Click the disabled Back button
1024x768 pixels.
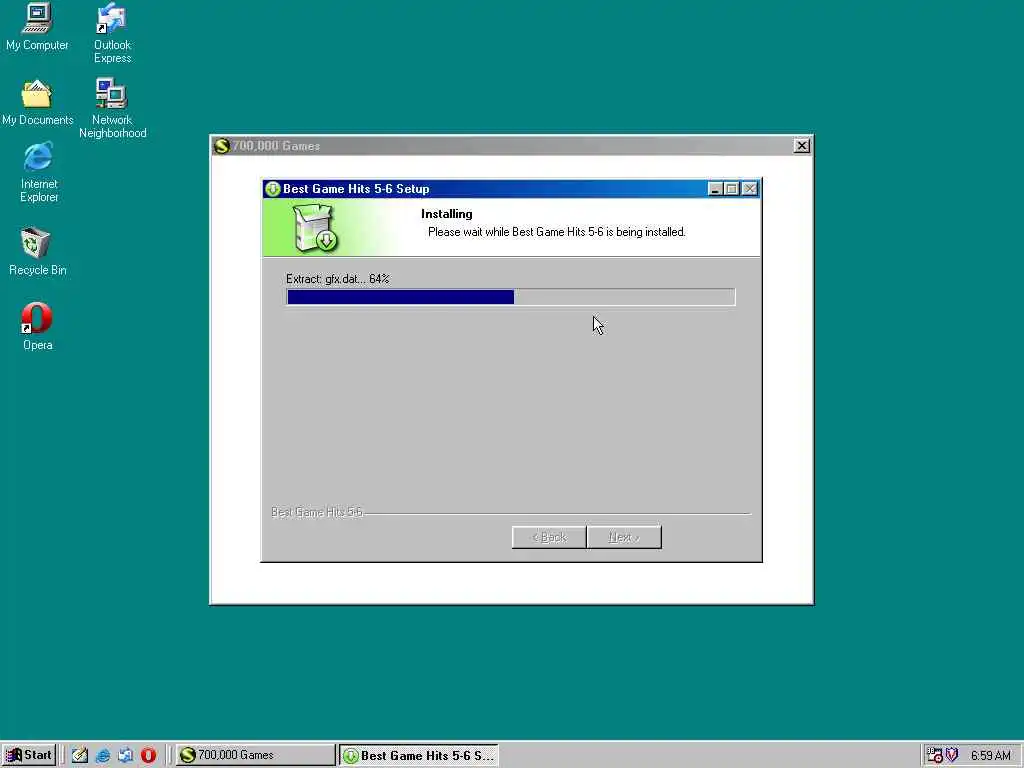(549, 537)
